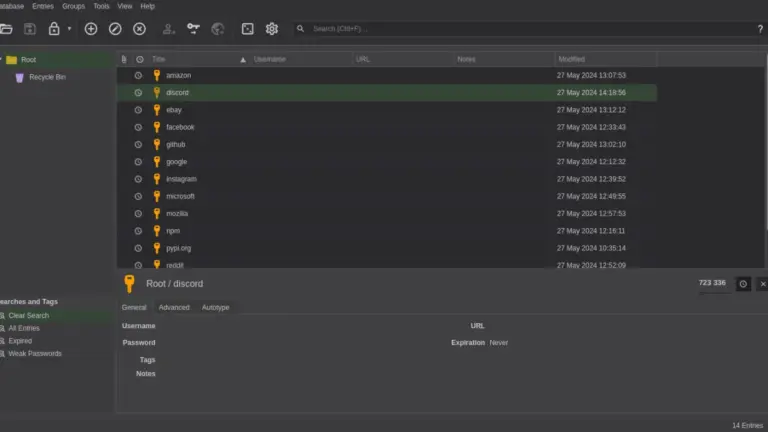Click the key icon of npm entry

[157, 230]
